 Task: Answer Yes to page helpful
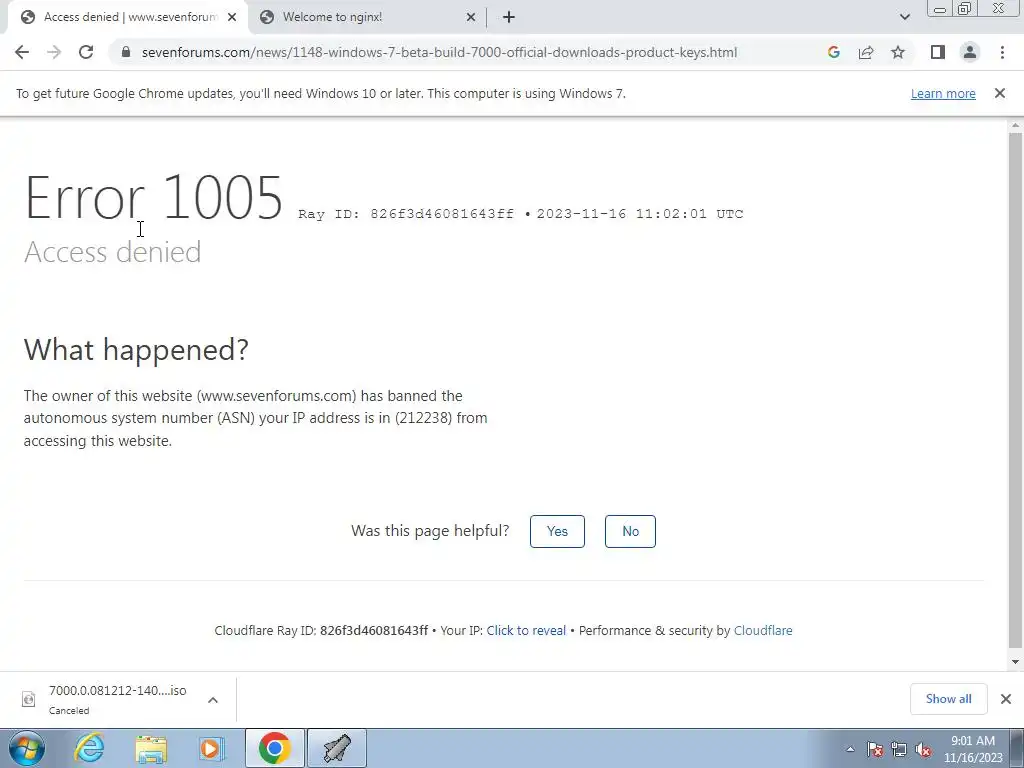point(557,531)
